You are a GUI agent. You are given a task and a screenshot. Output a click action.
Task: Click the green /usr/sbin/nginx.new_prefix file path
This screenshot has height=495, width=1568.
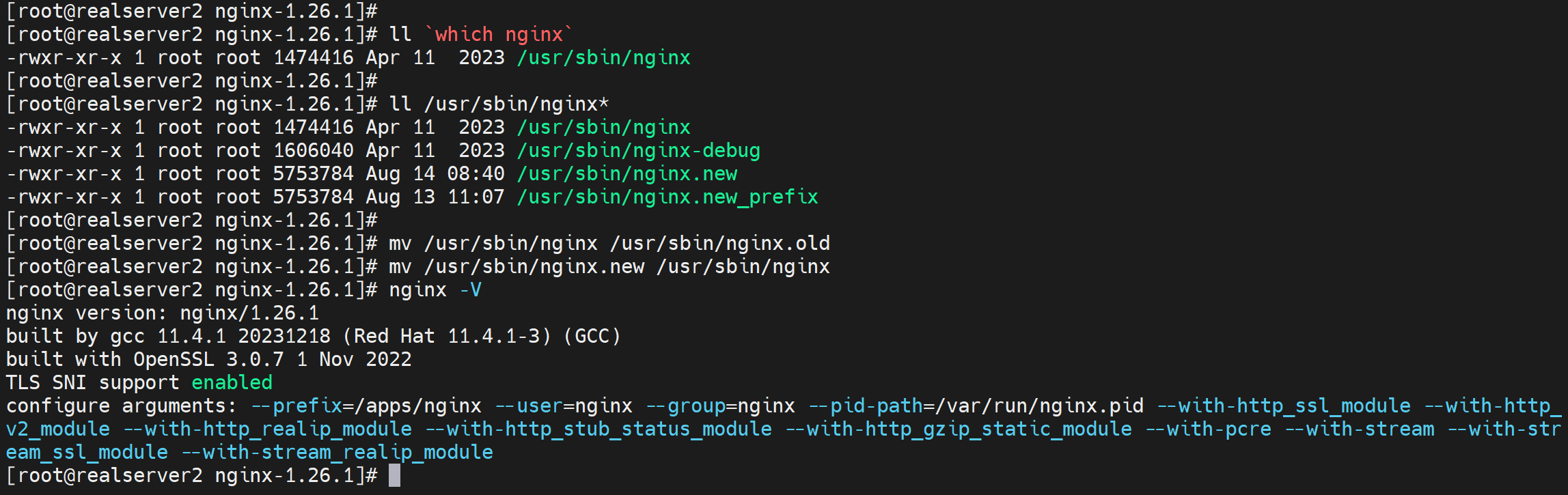(x=667, y=197)
